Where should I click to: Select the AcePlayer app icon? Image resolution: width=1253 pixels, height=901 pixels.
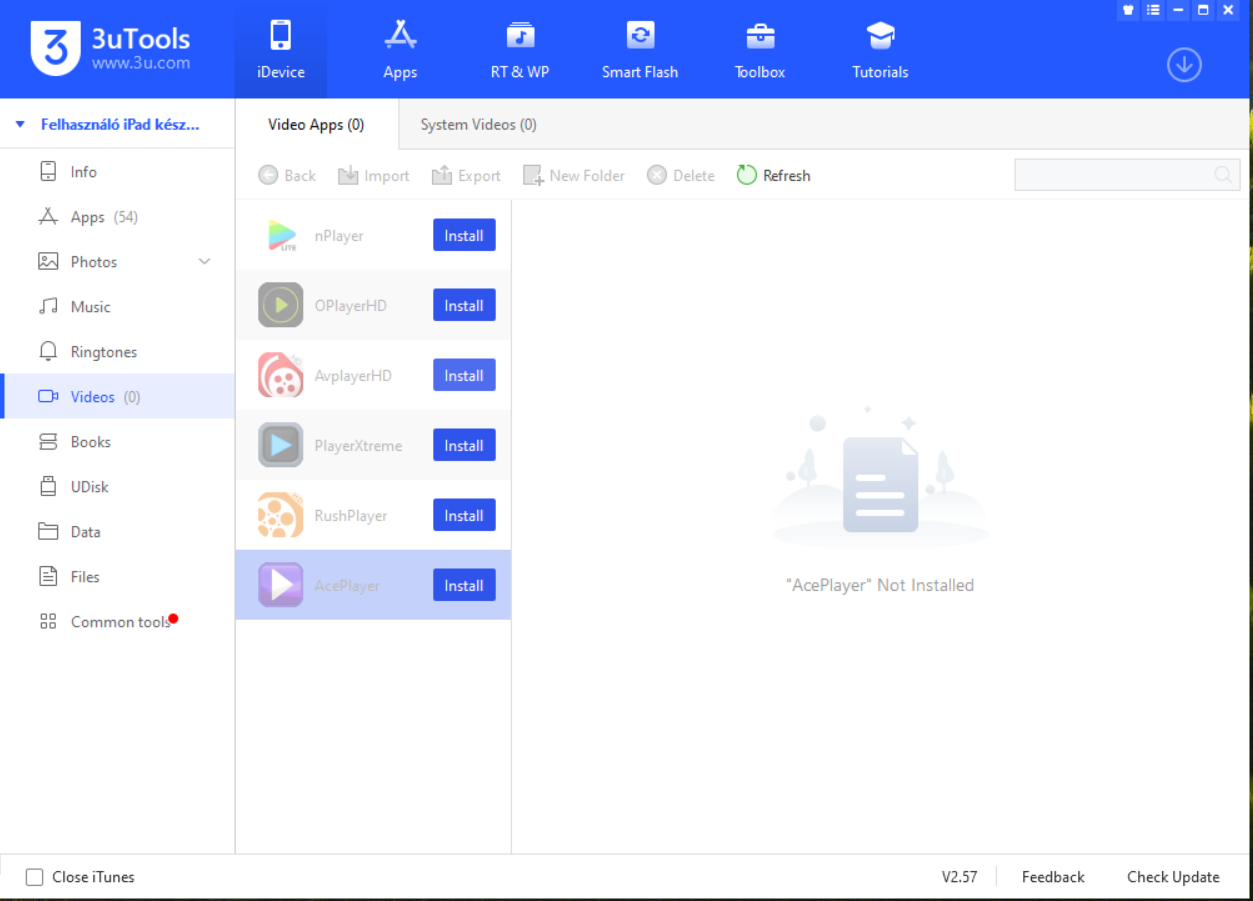pos(281,585)
